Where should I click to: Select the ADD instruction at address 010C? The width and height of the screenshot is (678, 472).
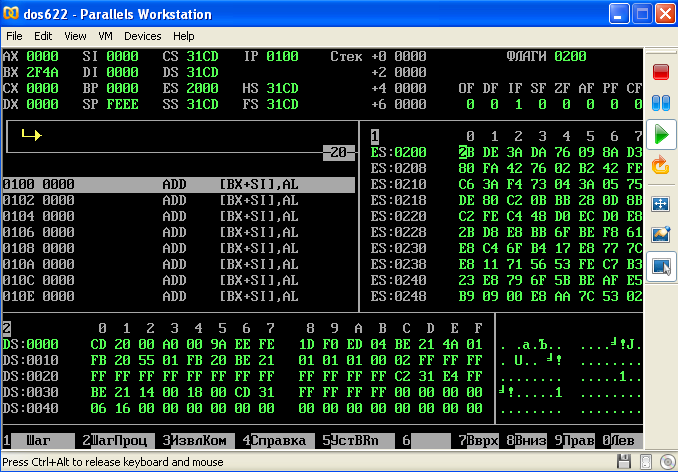[179, 281]
